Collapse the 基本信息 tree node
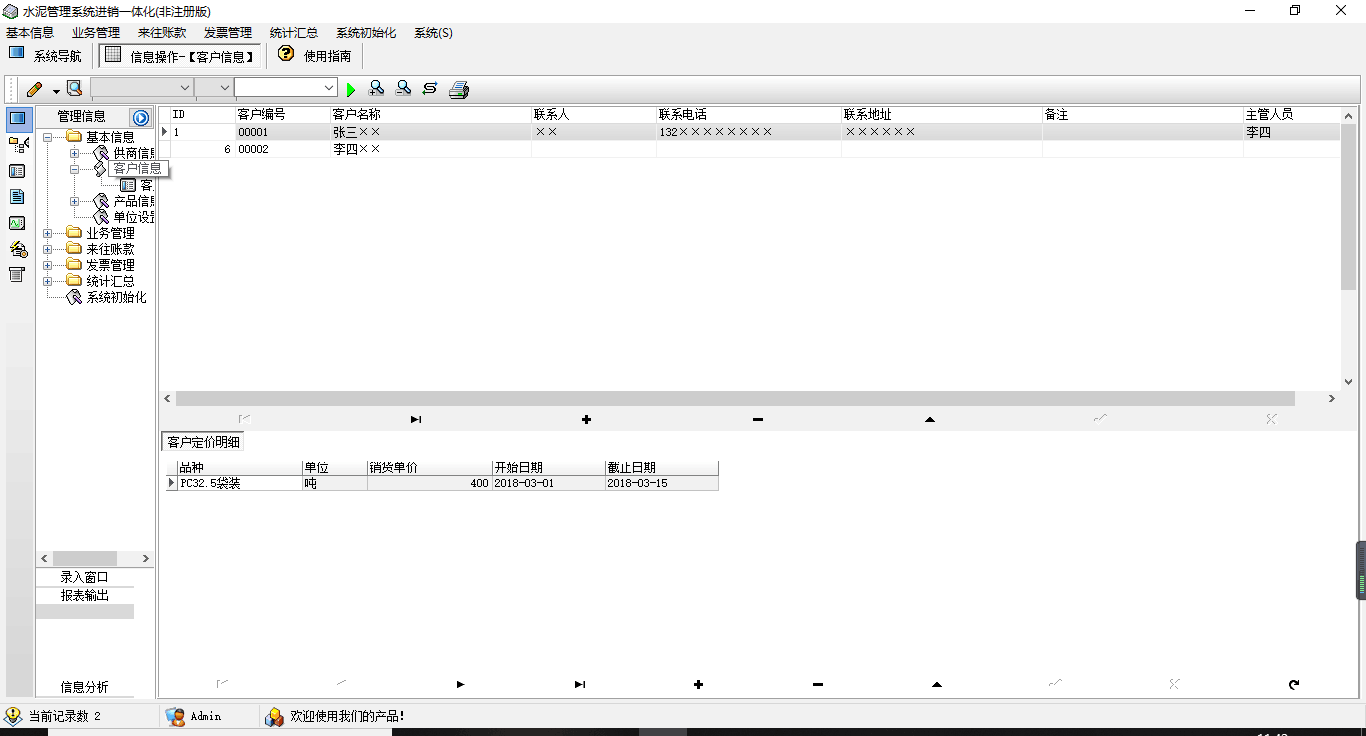1366x736 pixels. coord(47,137)
